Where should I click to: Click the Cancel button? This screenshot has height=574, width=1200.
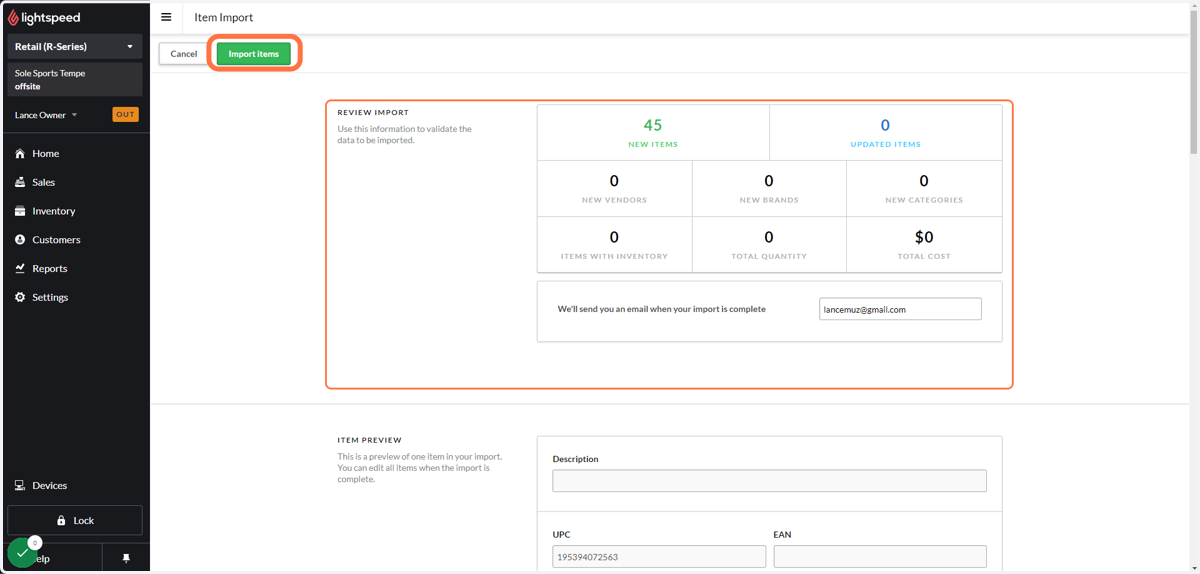184,54
